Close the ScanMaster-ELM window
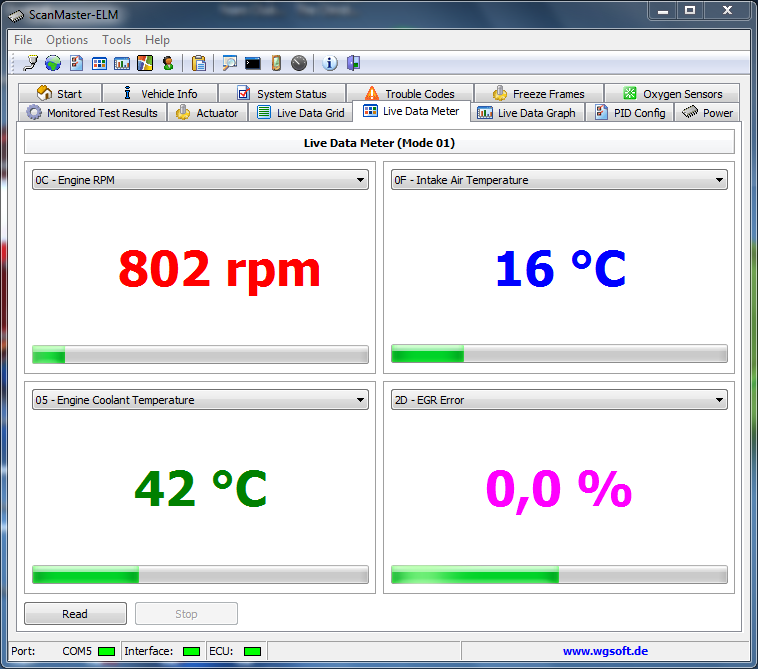 (727, 11)
